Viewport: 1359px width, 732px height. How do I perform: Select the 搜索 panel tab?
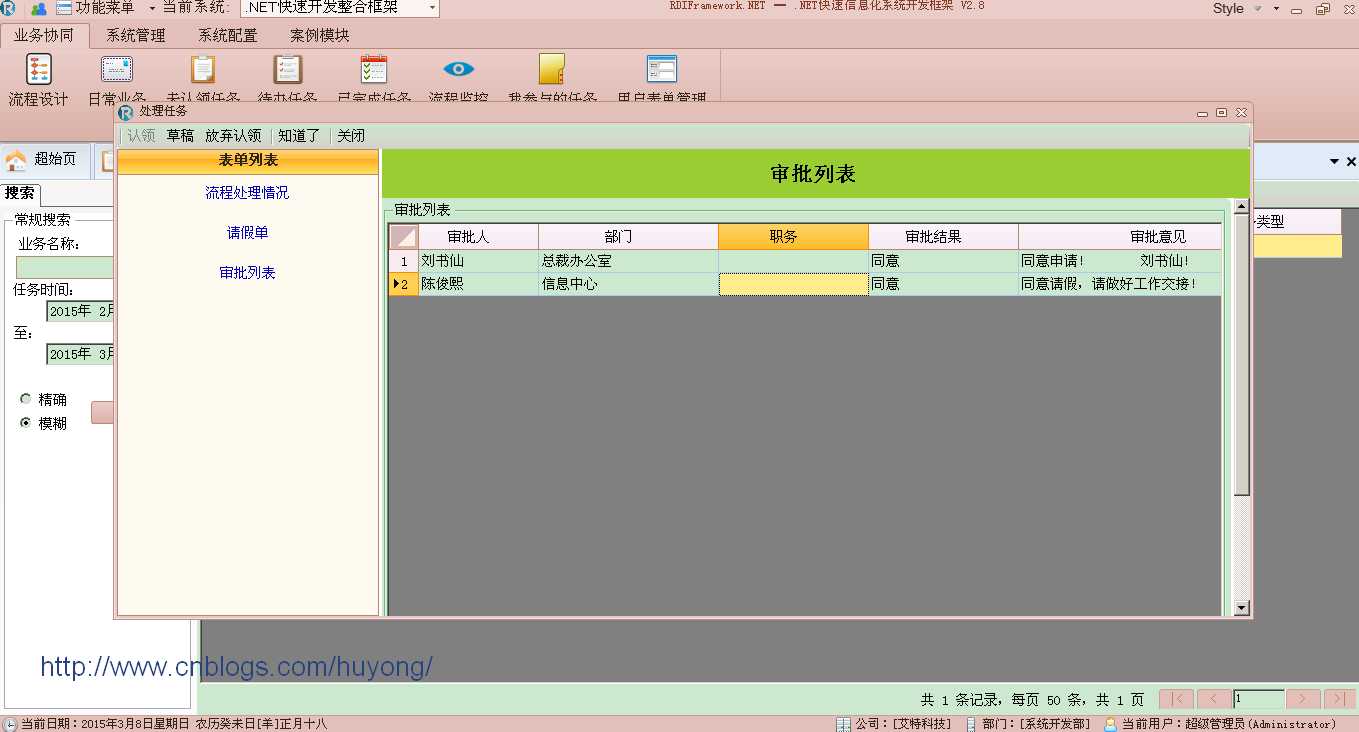point(19,193)
